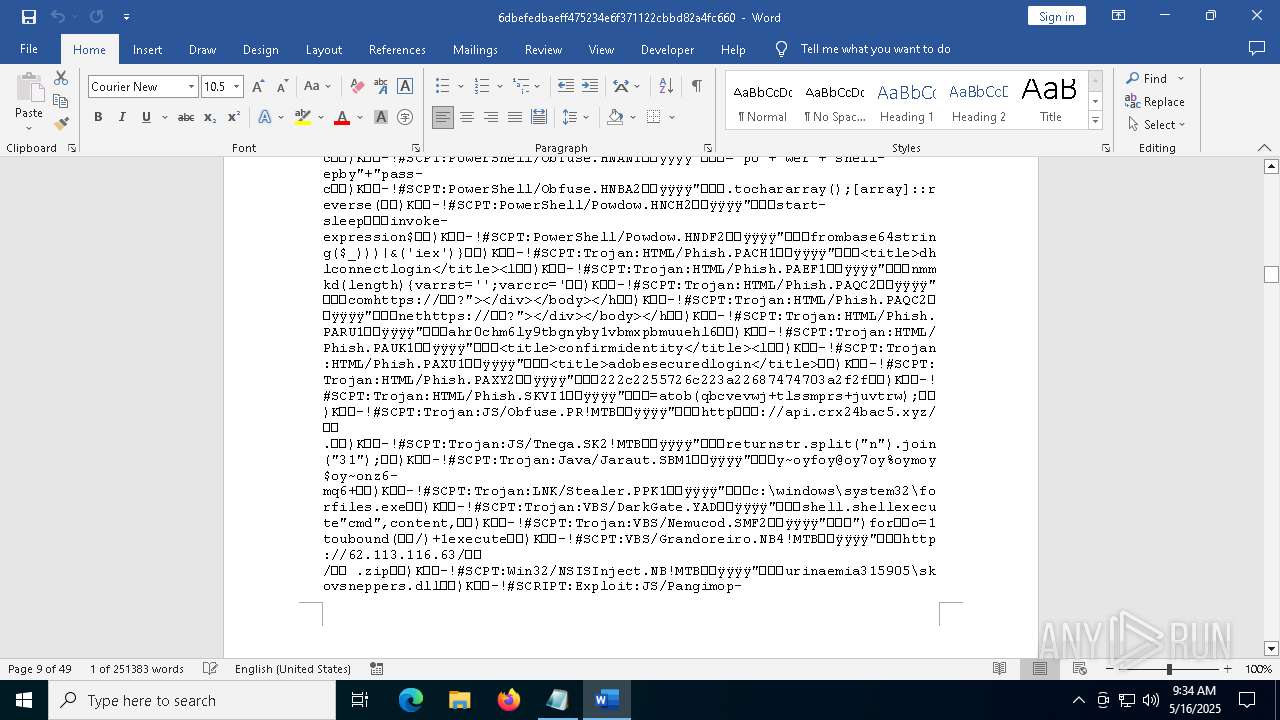This screenshot has width=1280, height=720.
Task: Expand the Borders dropdown arrow
Action: [x=672, y=117]
